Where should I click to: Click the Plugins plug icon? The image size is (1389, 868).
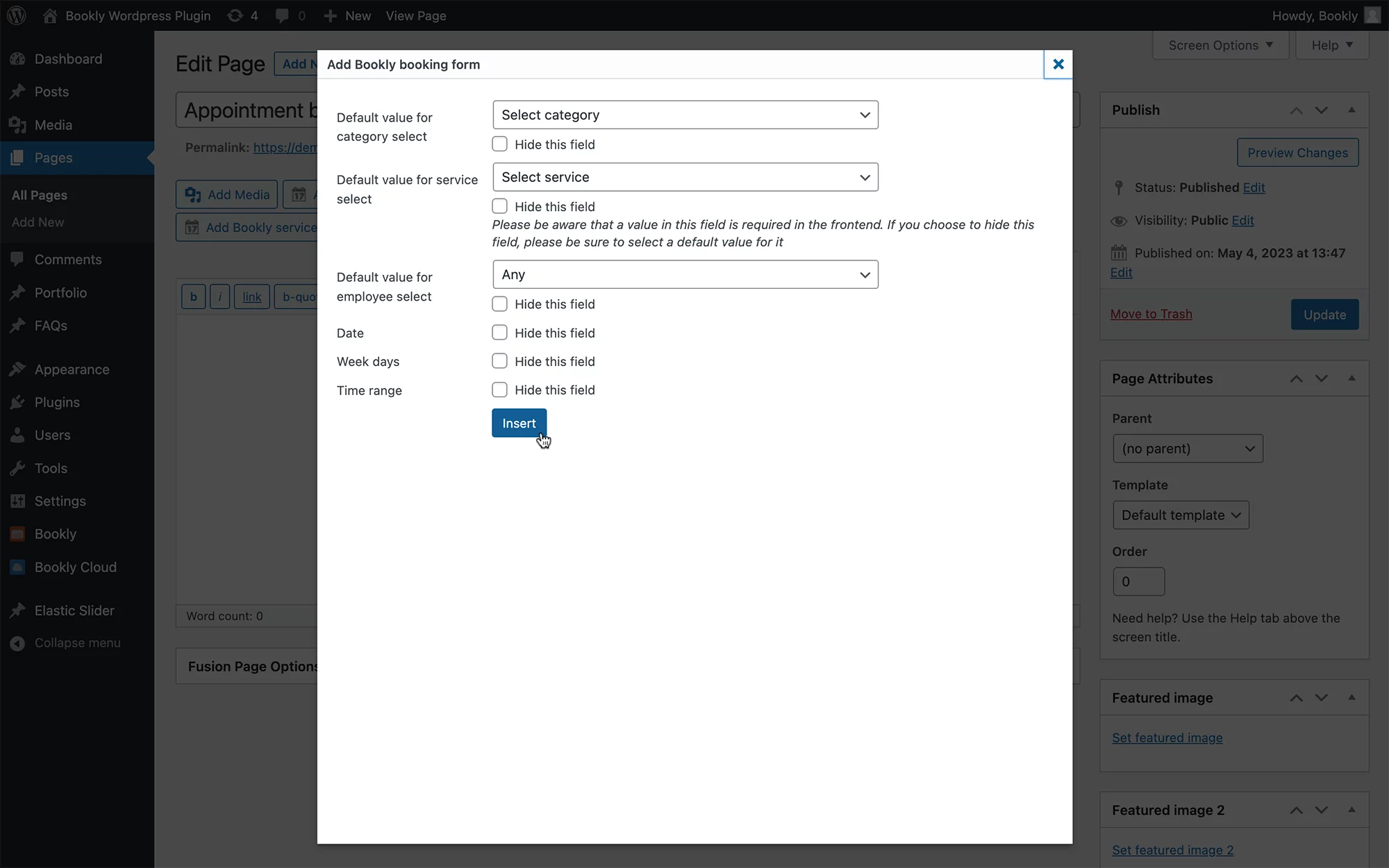[18, 402]
